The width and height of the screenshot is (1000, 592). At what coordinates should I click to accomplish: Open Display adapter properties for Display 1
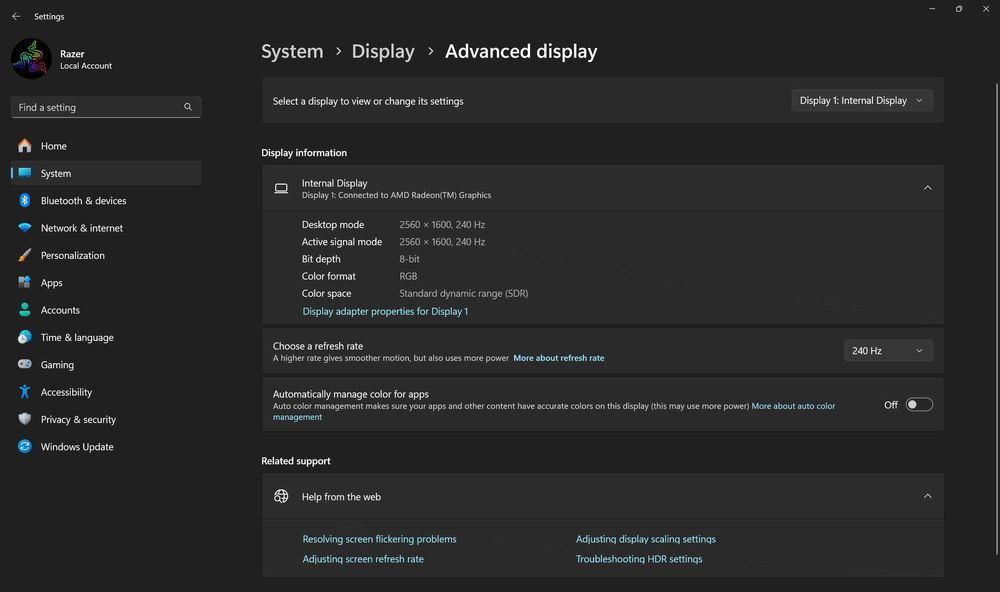(x=385, y=311)
